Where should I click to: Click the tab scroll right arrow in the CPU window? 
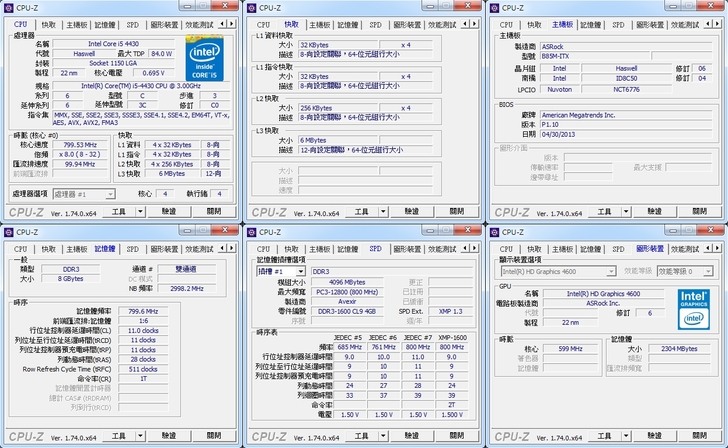[231, 24]
